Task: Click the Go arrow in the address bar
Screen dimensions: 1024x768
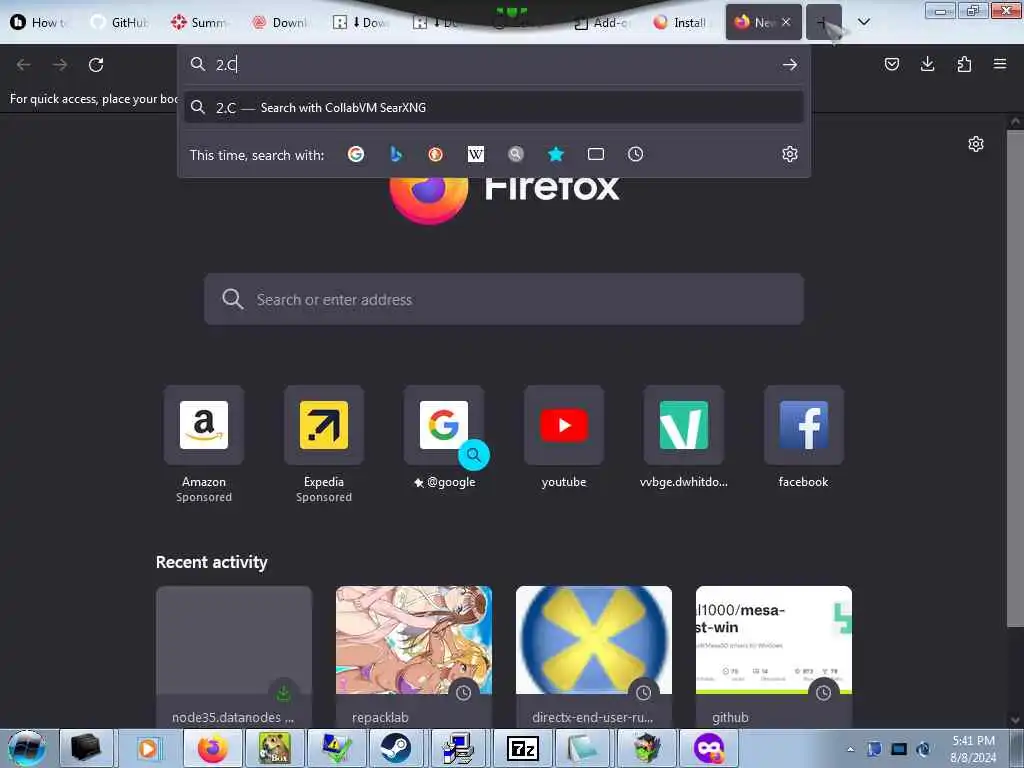Action: [790, 64]
